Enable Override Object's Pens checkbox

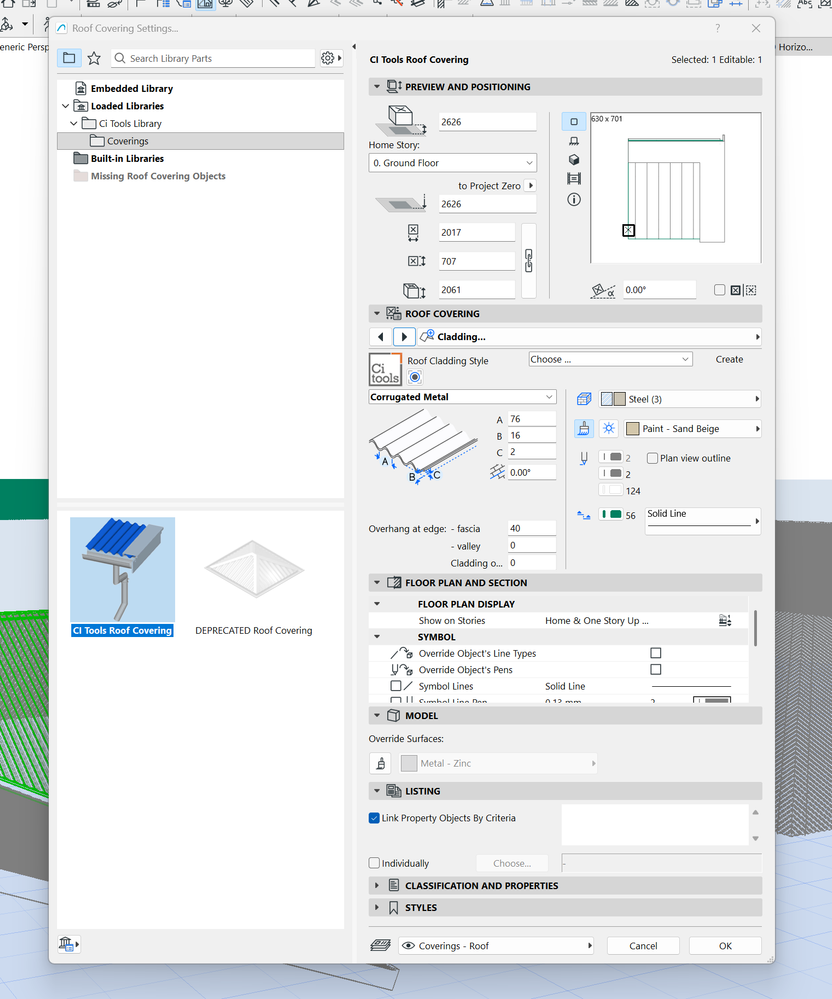[x=656, y=670]
